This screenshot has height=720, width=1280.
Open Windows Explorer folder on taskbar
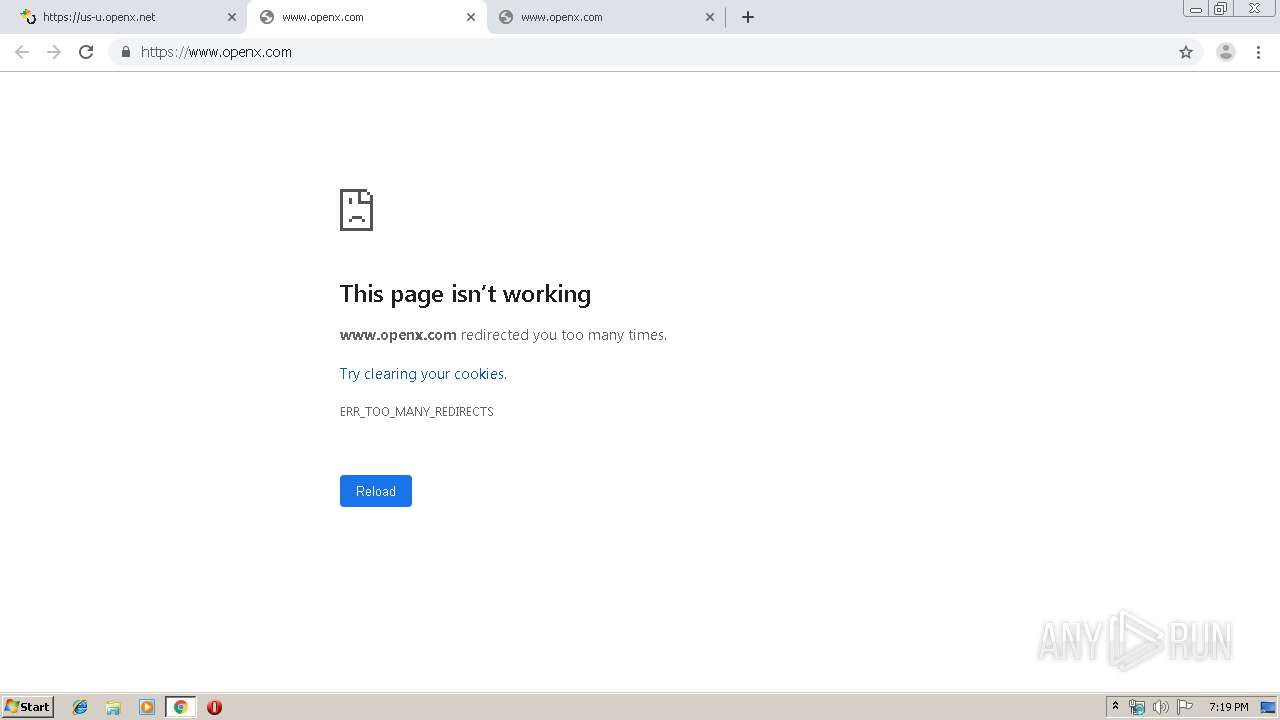point(113,707)
